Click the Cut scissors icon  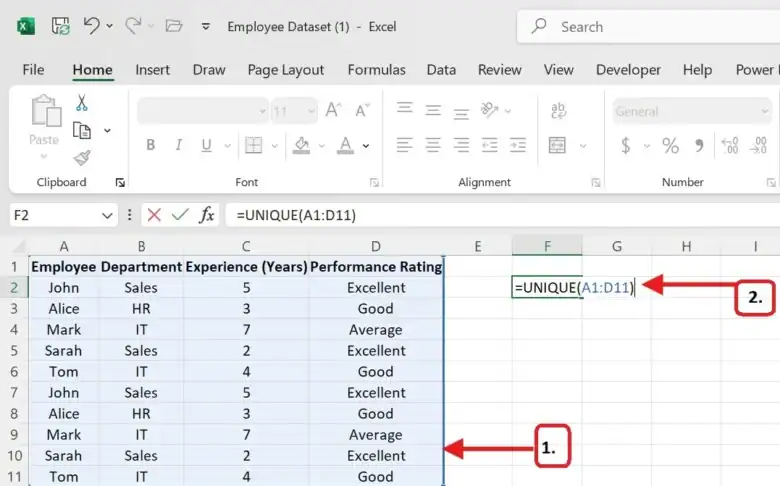click(x=82, y=103)
